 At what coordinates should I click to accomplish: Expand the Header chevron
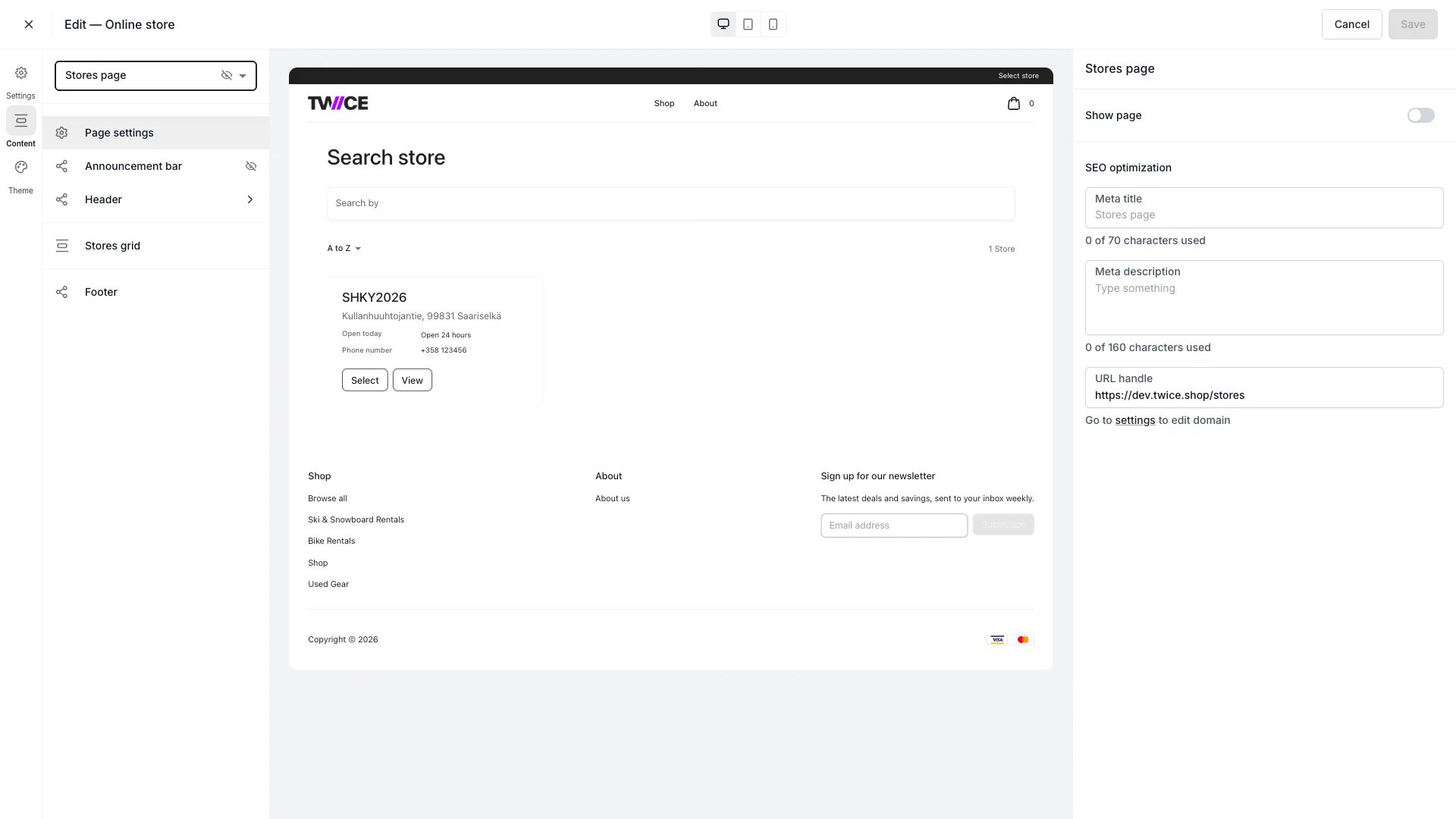pyautogui.click(x=250, y=199)
